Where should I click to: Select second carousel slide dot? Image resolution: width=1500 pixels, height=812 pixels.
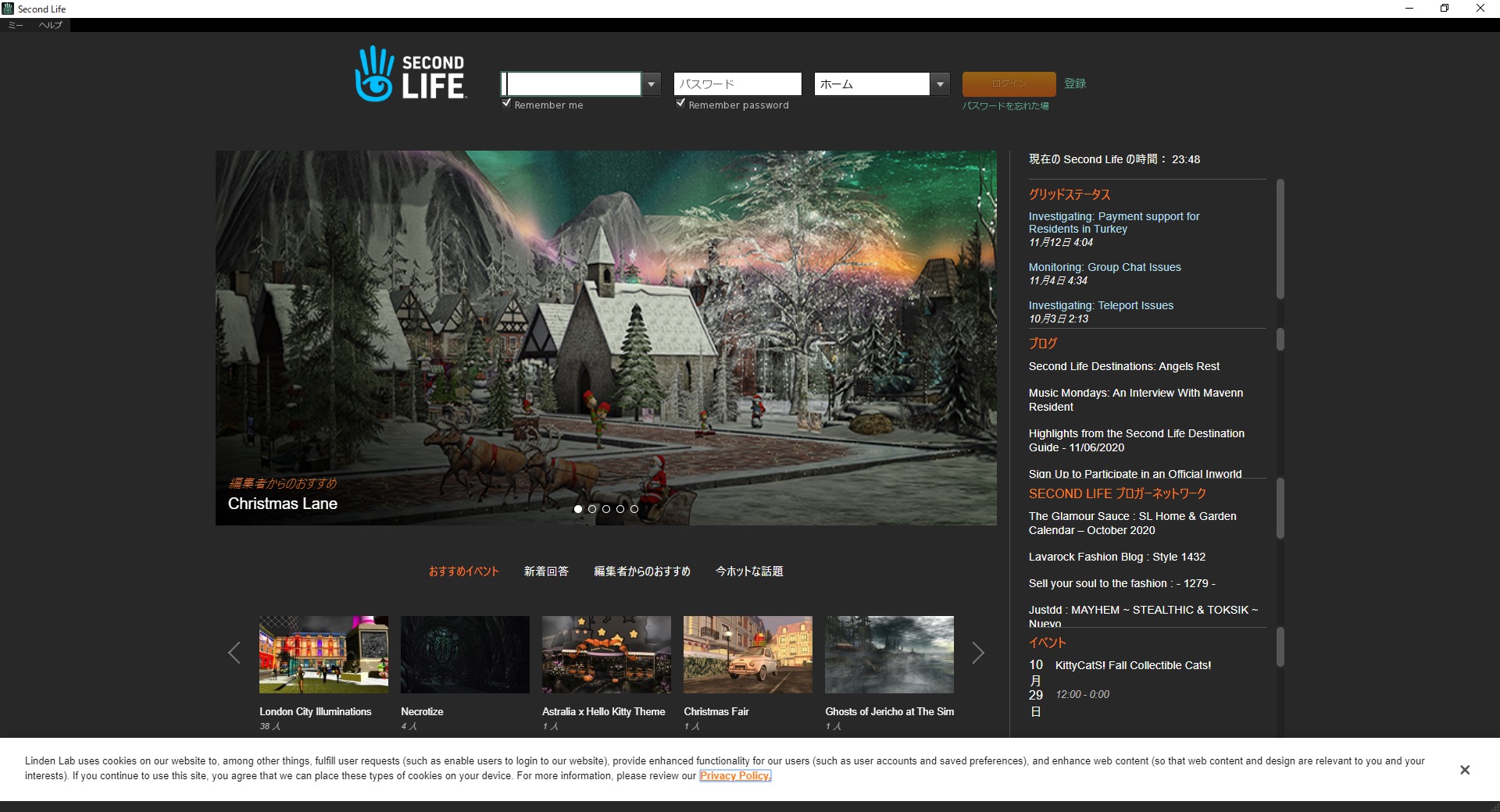pos(592,509)
